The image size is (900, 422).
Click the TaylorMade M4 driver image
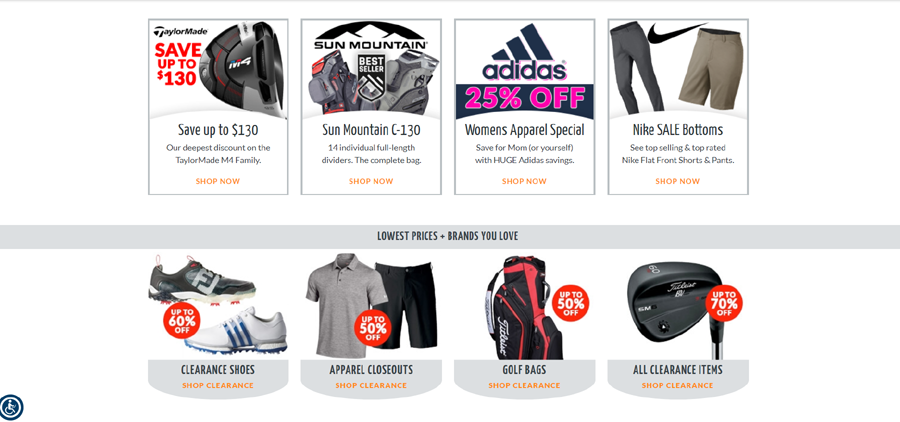[218, 69]
